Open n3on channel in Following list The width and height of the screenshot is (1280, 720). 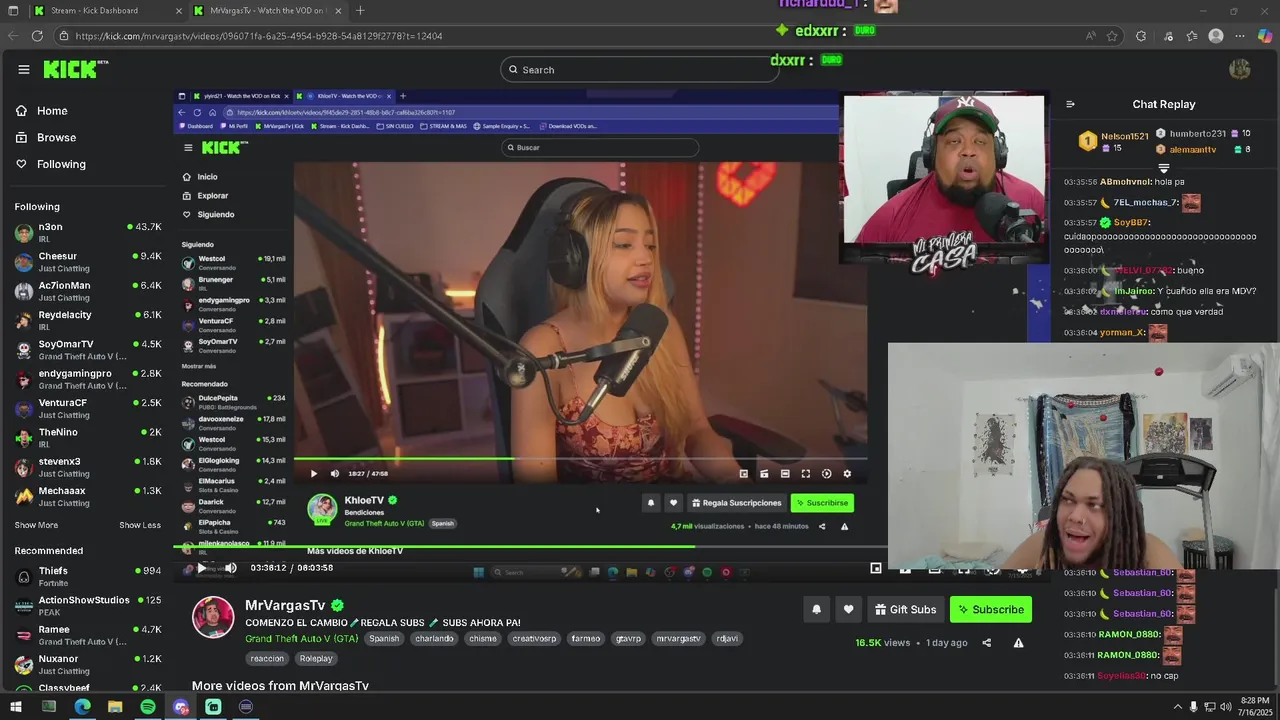(88, 233)
